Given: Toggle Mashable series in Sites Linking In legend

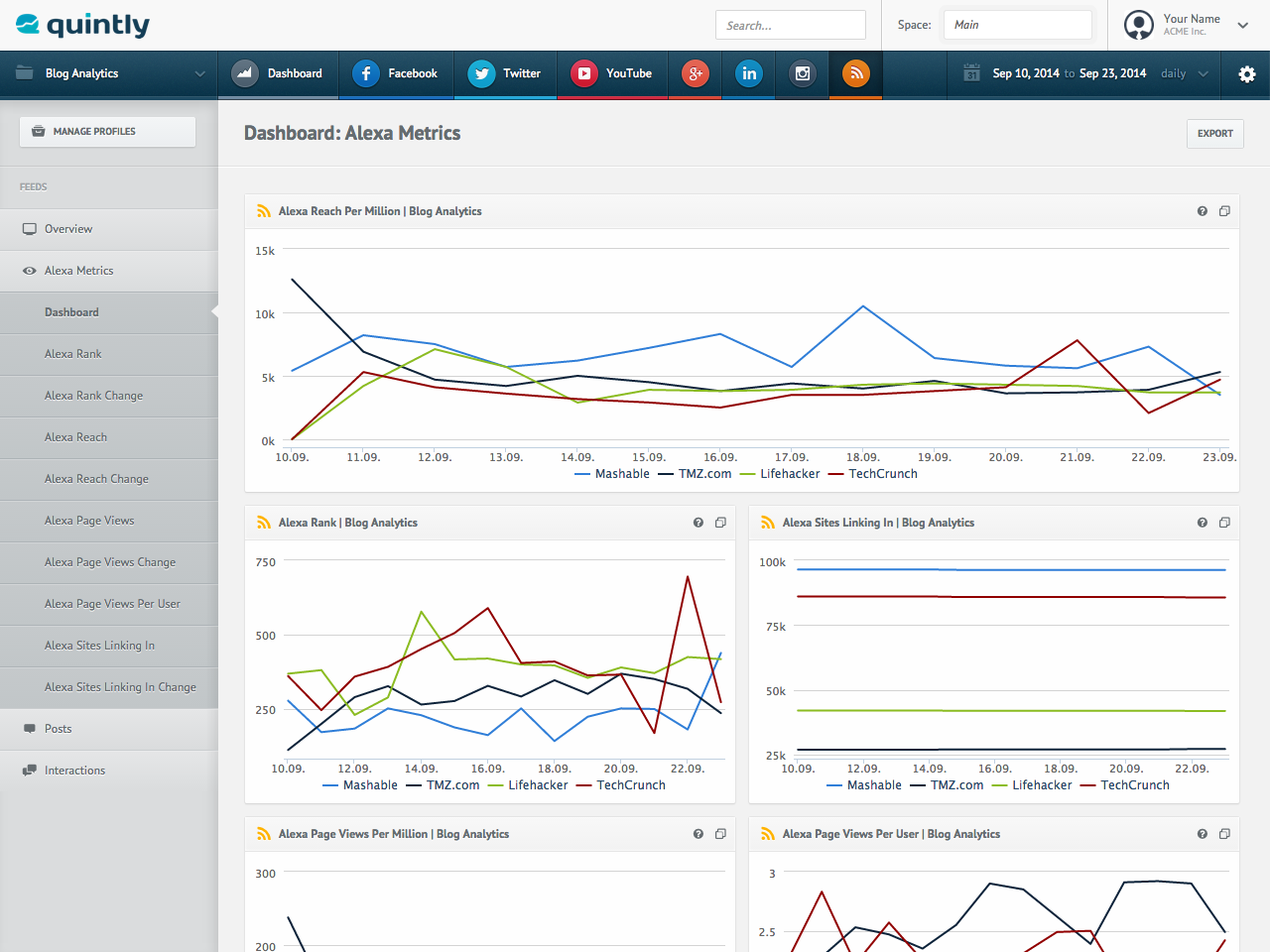Looking at the screenshot, I should pyautogui.click(x=864, y=785).
